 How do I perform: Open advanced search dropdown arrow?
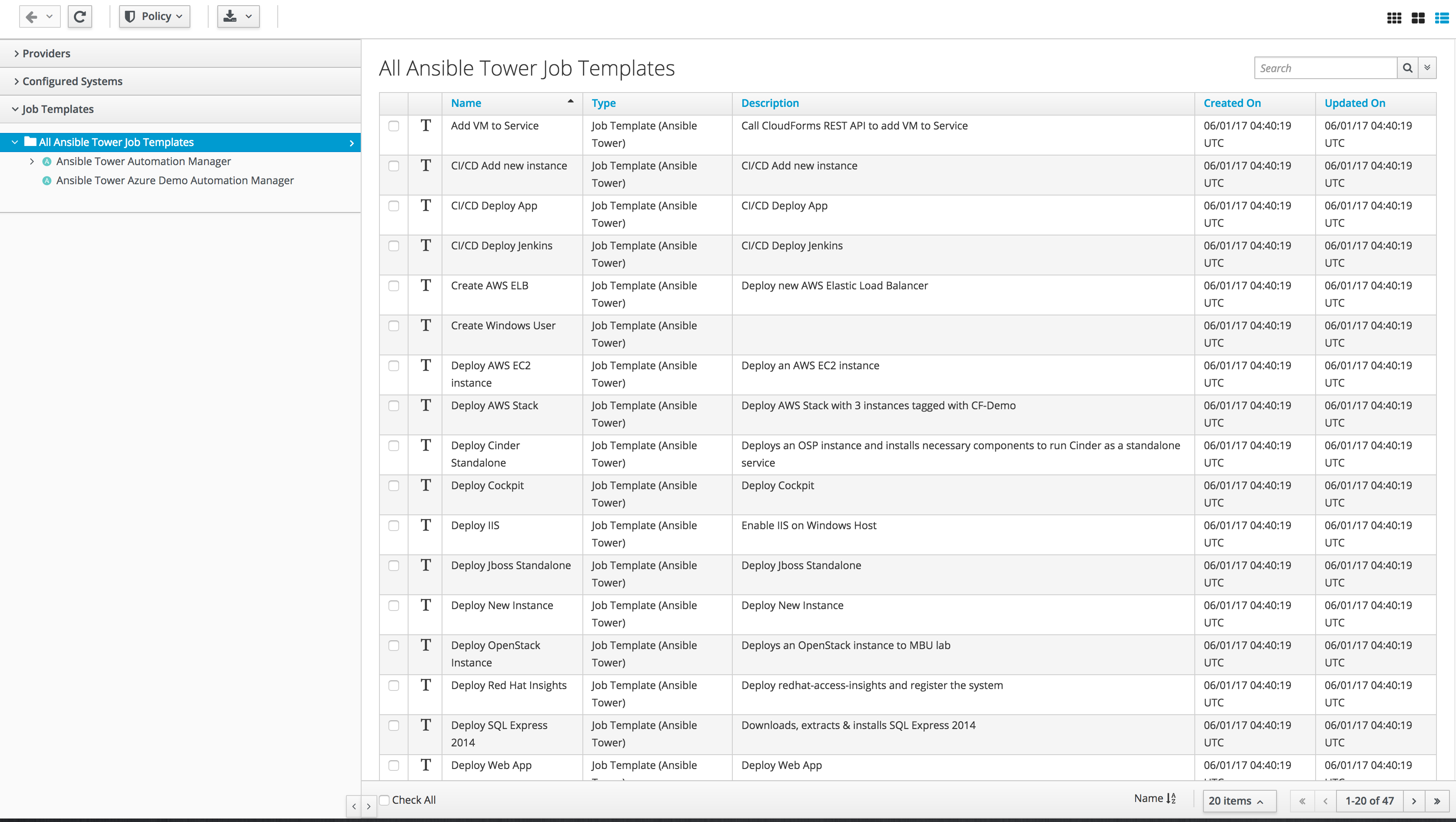click(1427, 68)
